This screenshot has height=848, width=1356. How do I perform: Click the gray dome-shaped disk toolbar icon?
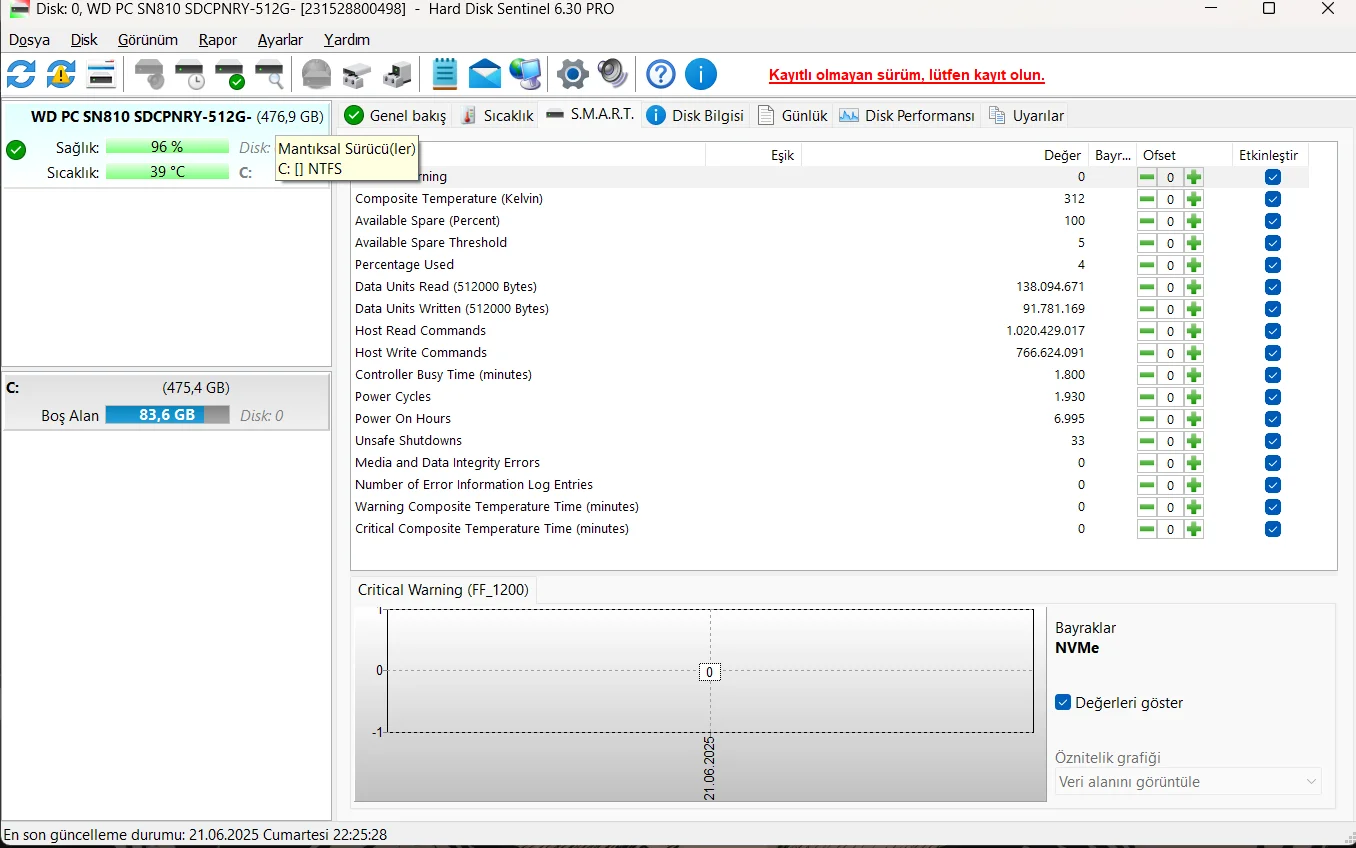(x=316, y=74)
